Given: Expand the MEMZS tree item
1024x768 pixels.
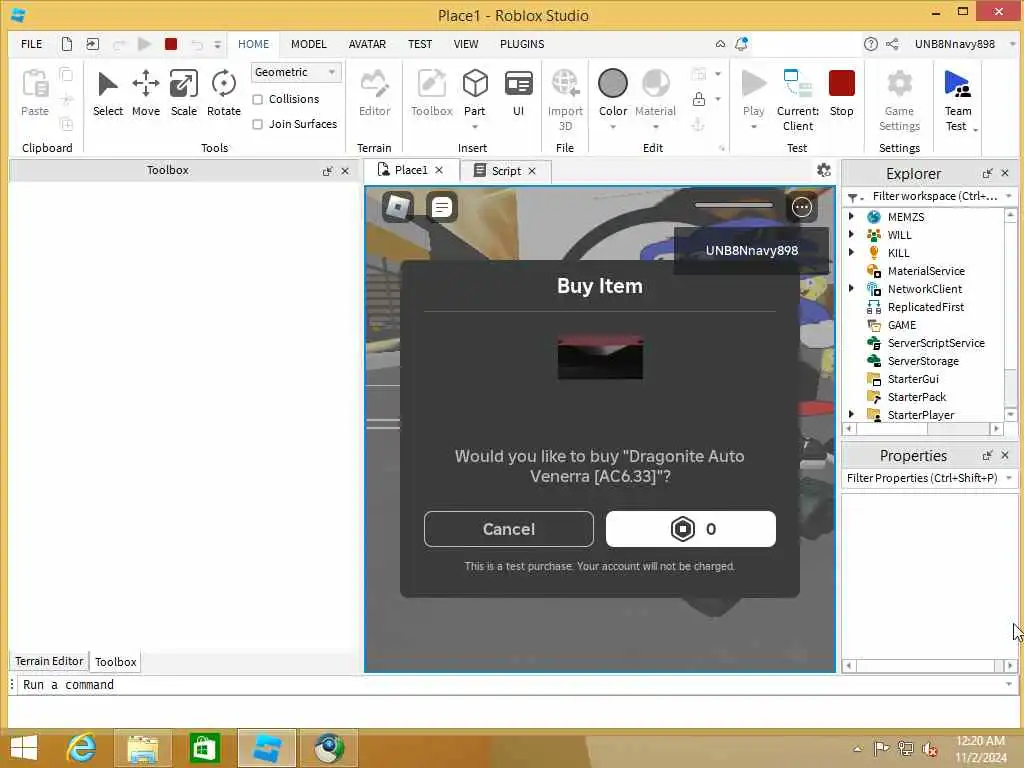Looking at the screenshot, I should pos(851,216).
